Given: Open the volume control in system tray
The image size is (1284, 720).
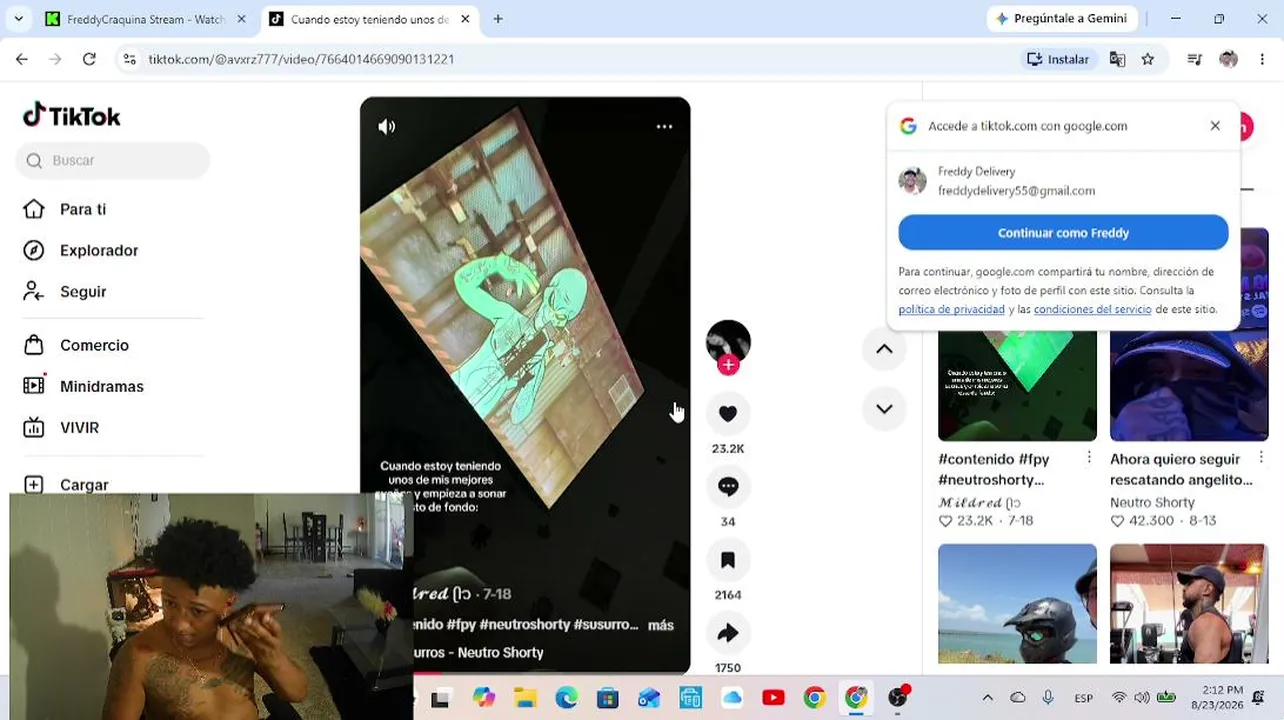Looking at the screenshot, I should [x=1142, y=698].
